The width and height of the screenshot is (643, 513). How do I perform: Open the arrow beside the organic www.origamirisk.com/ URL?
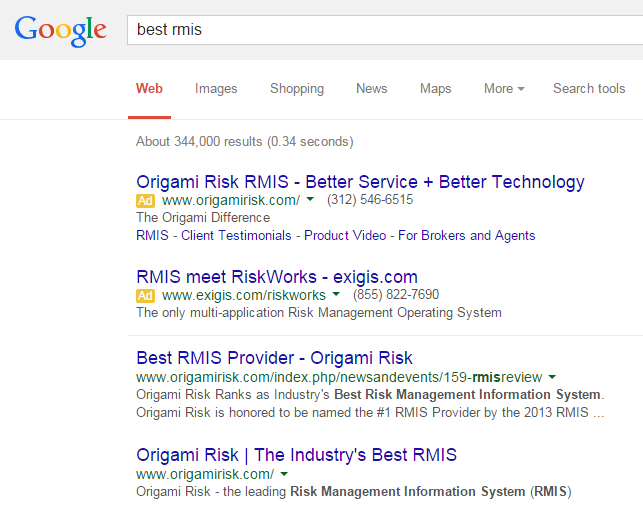[284, 474]
